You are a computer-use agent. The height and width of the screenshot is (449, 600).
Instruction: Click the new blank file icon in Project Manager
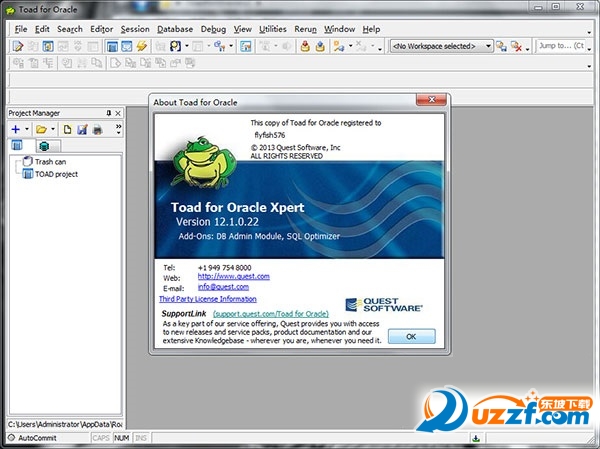(x=67, y=129)
